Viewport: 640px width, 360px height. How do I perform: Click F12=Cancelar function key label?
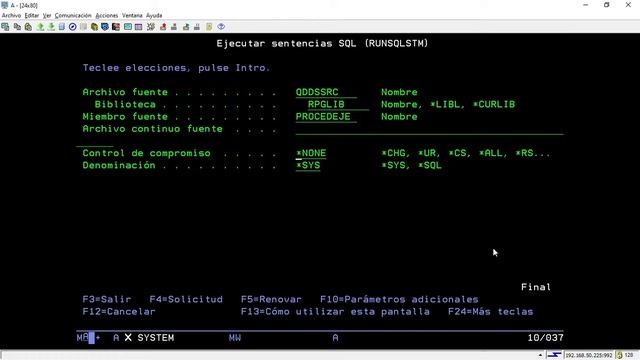tap(119, 312)
